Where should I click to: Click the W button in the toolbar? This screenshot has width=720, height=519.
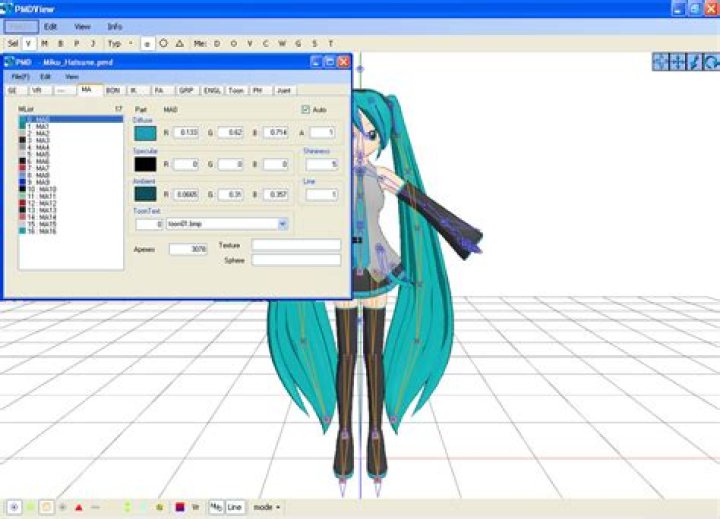pos(282,44)
